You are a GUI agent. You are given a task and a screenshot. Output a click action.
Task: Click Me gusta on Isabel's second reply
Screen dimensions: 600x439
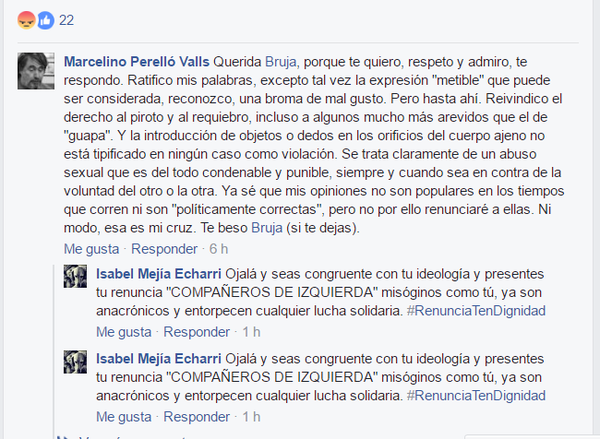click(124, 417)
